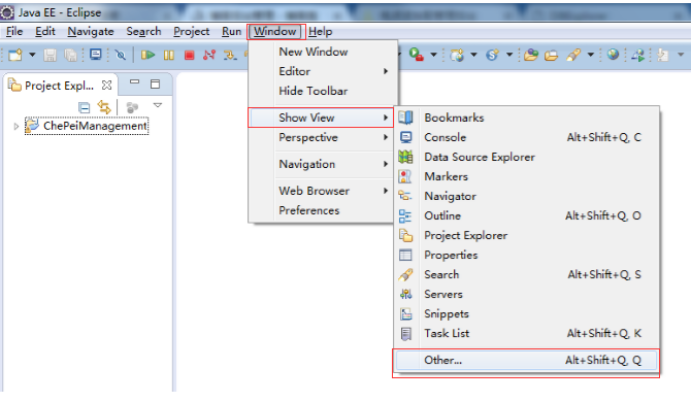Screen dimensions: 692x403
Task: Open dropdown next to blue S icon
Action: pyautogui.click(x=509, y=55)
